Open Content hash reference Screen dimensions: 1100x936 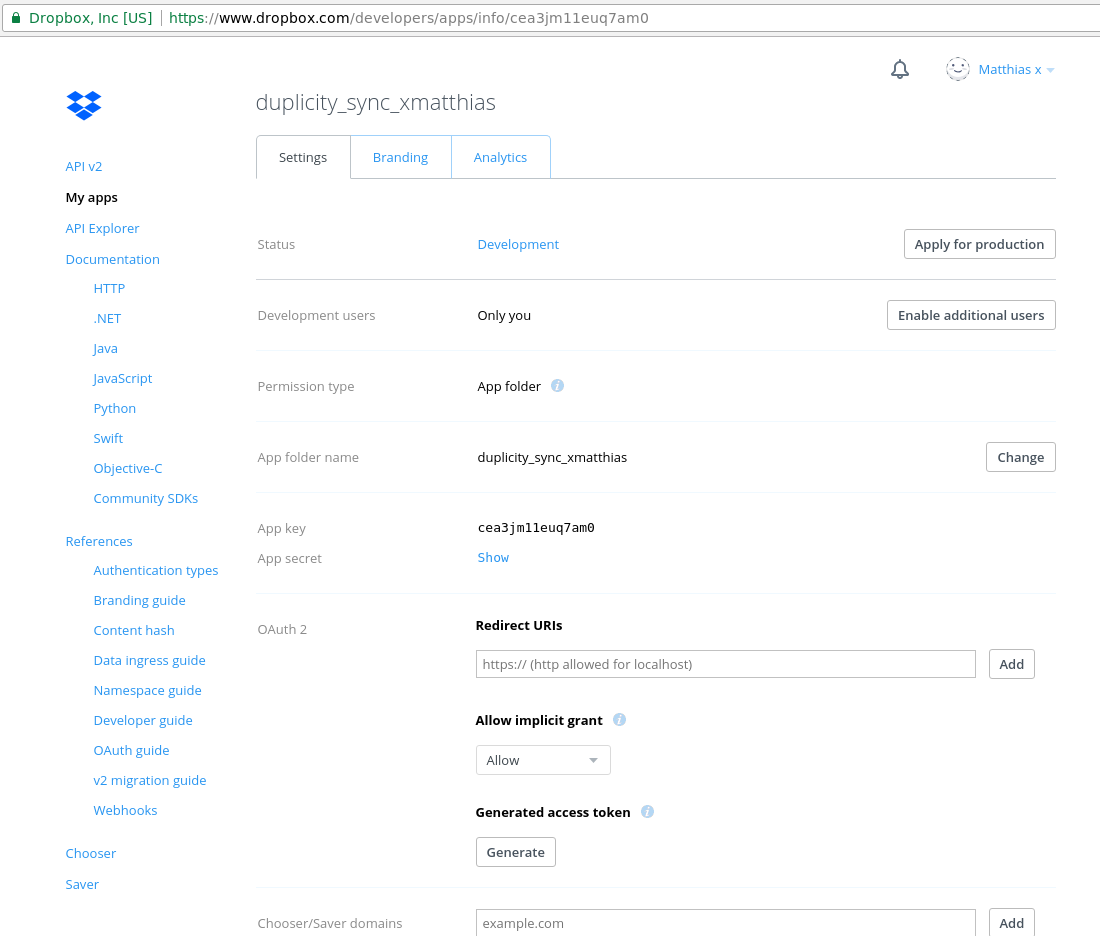click(133, 630)
